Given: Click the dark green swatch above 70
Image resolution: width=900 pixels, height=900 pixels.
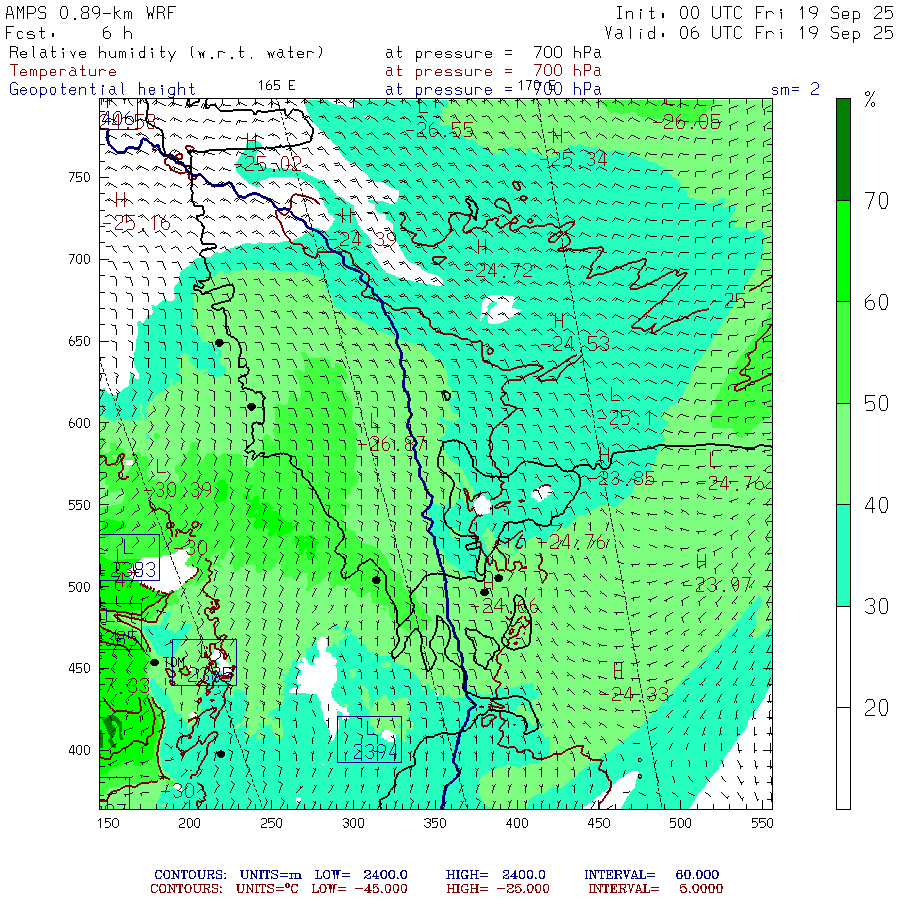Looking at the screenshot, I should (x=843, y=149).
